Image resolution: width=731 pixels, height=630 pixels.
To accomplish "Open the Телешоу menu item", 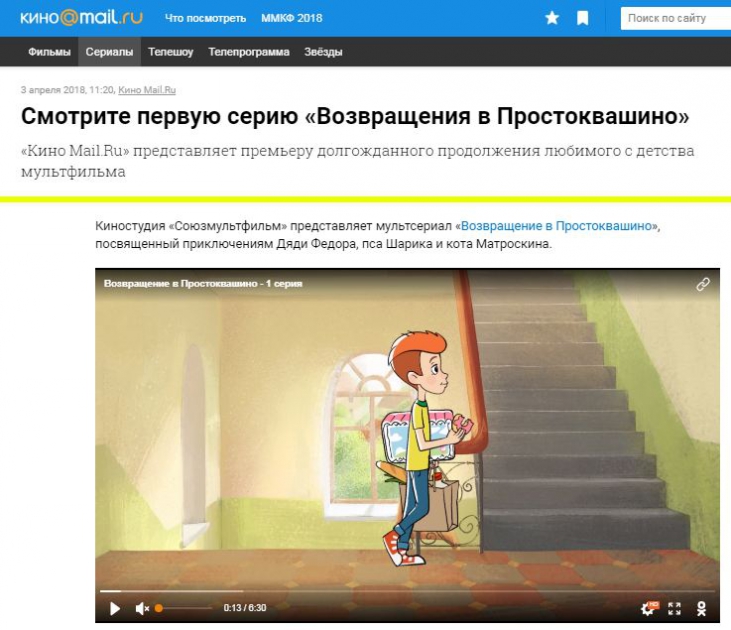I will coord(171,52).
